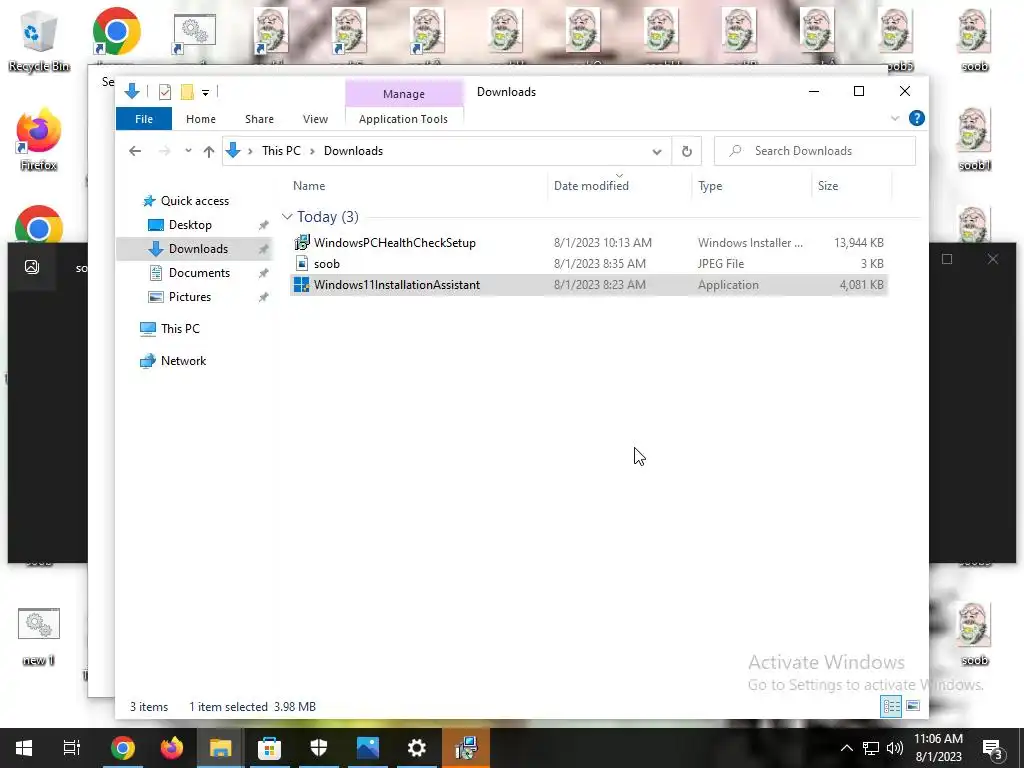
Task: Go forward with the Forward arrow
Action: (x=164, y=151)
